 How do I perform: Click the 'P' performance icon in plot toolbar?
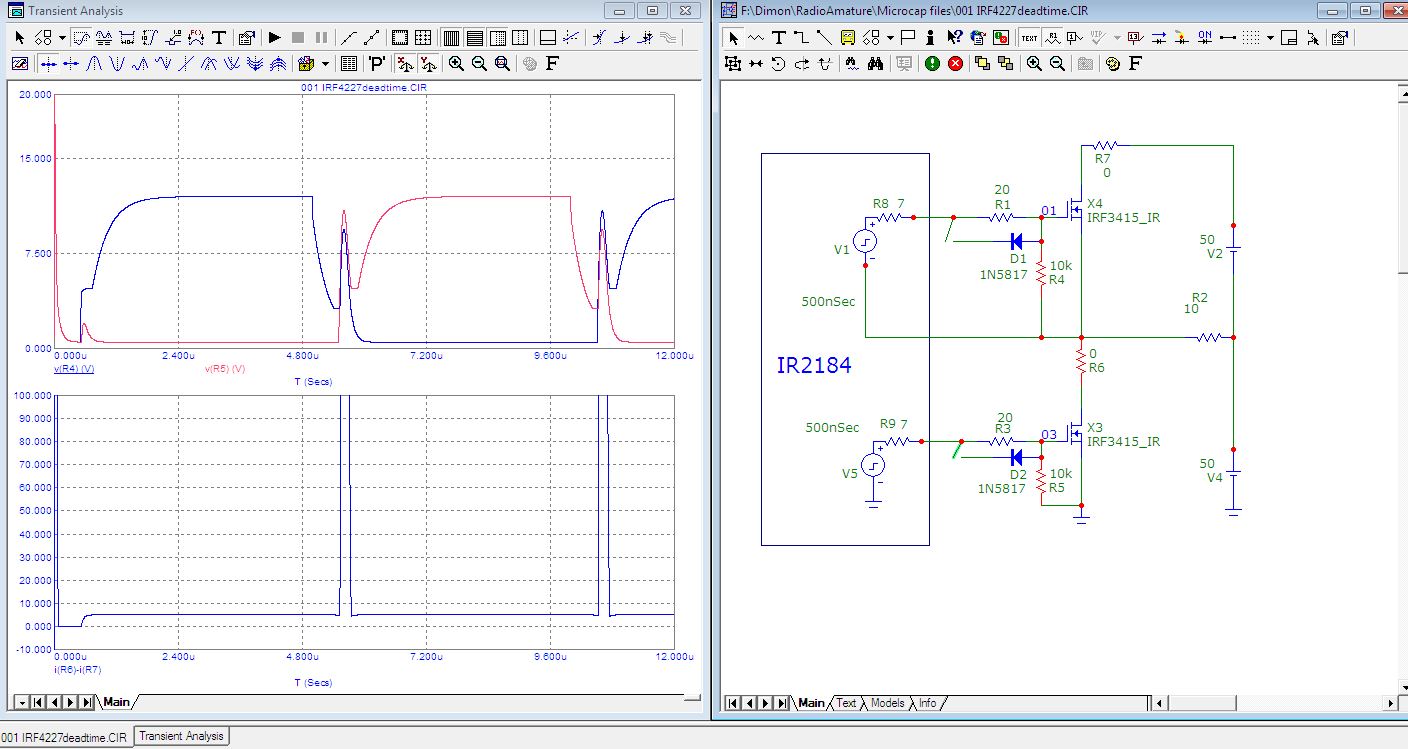click(x=376, y=63)
